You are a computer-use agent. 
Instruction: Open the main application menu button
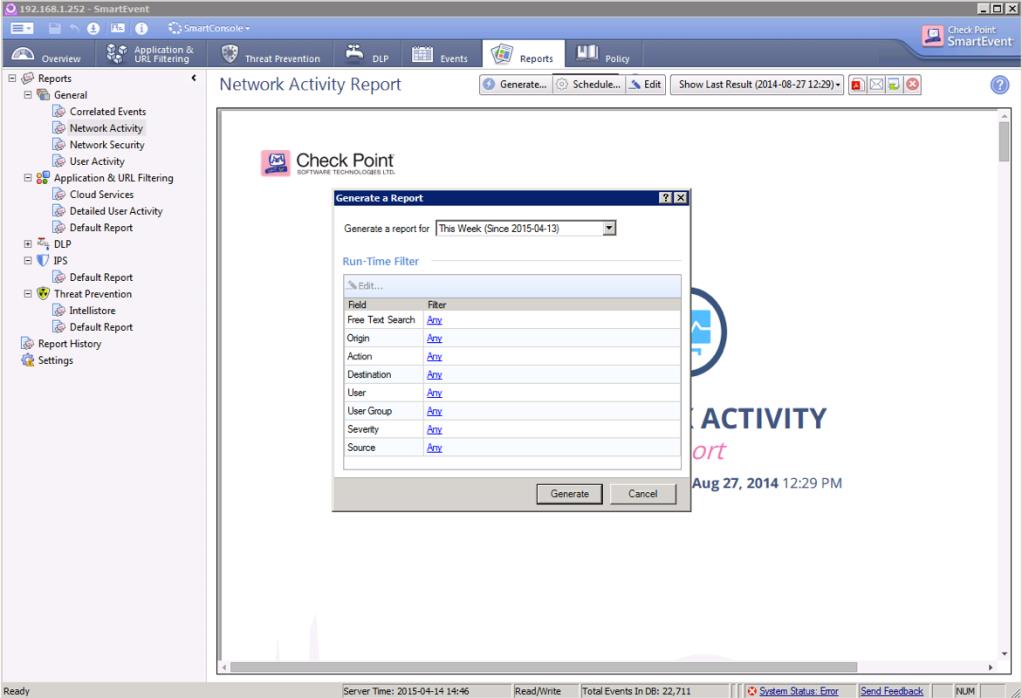22,28
